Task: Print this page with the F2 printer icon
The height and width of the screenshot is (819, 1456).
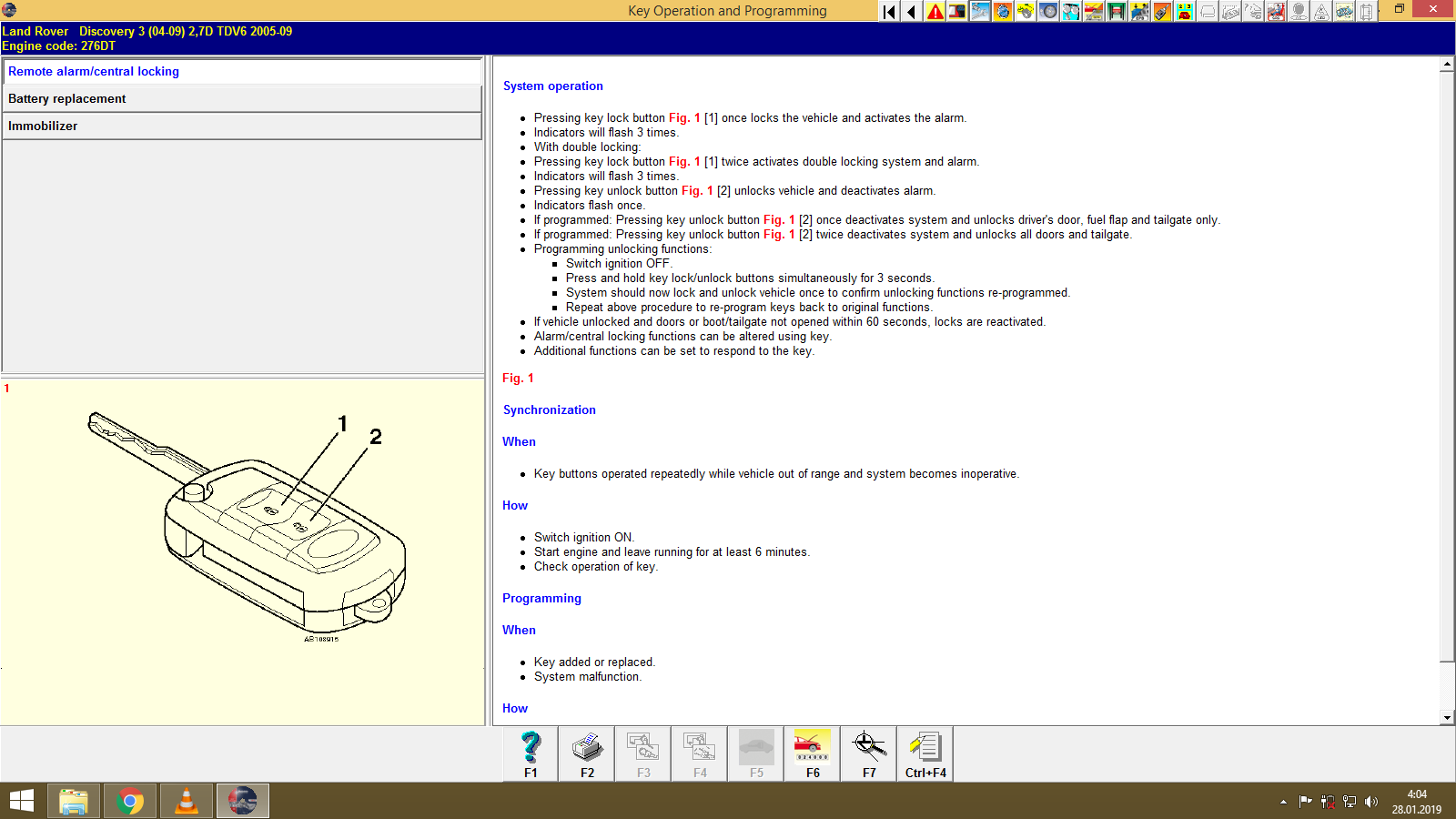Action: [585, 751]
